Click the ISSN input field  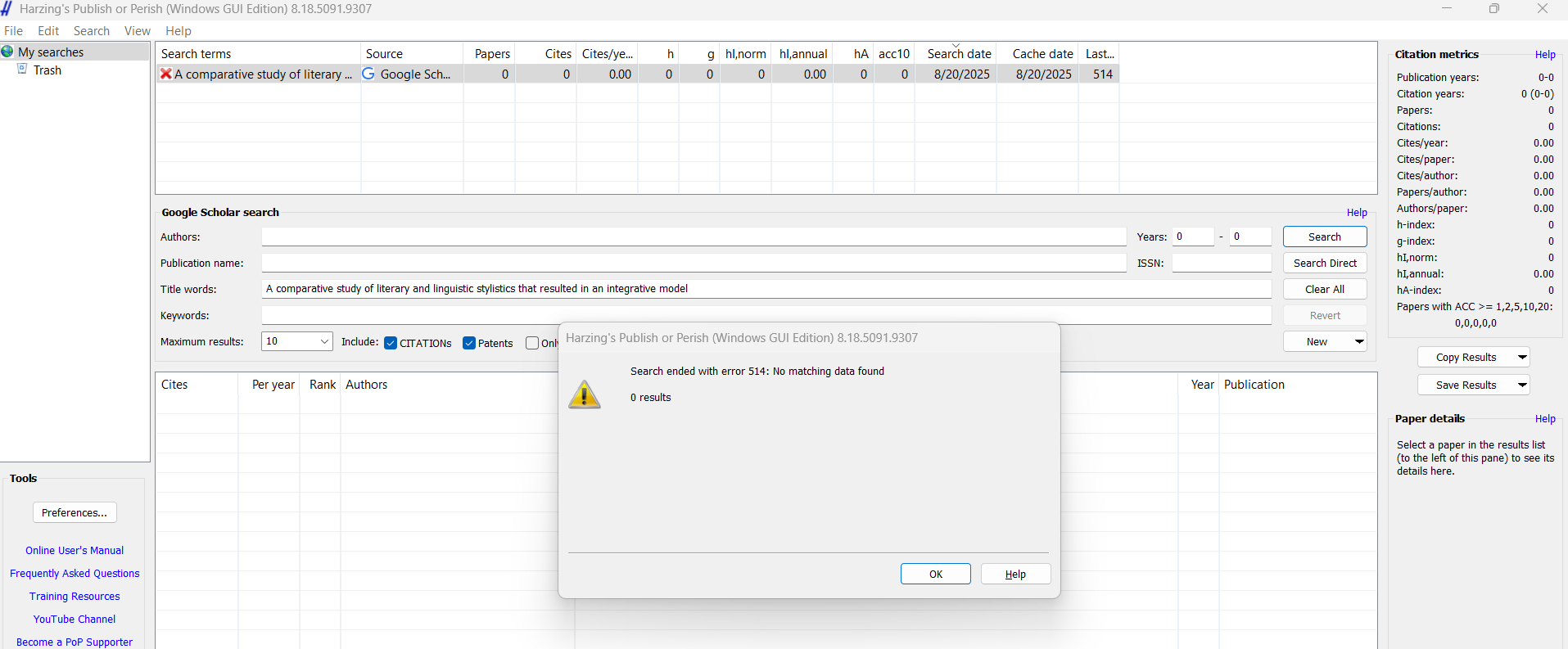pos(1222,263)
